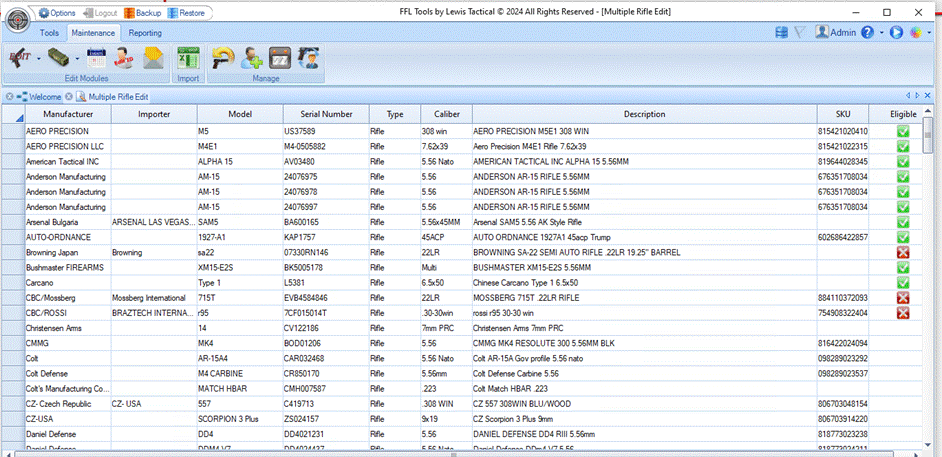
Task: Click the Excel spreadsheet Import icon
Action: [x=188, y=58]
